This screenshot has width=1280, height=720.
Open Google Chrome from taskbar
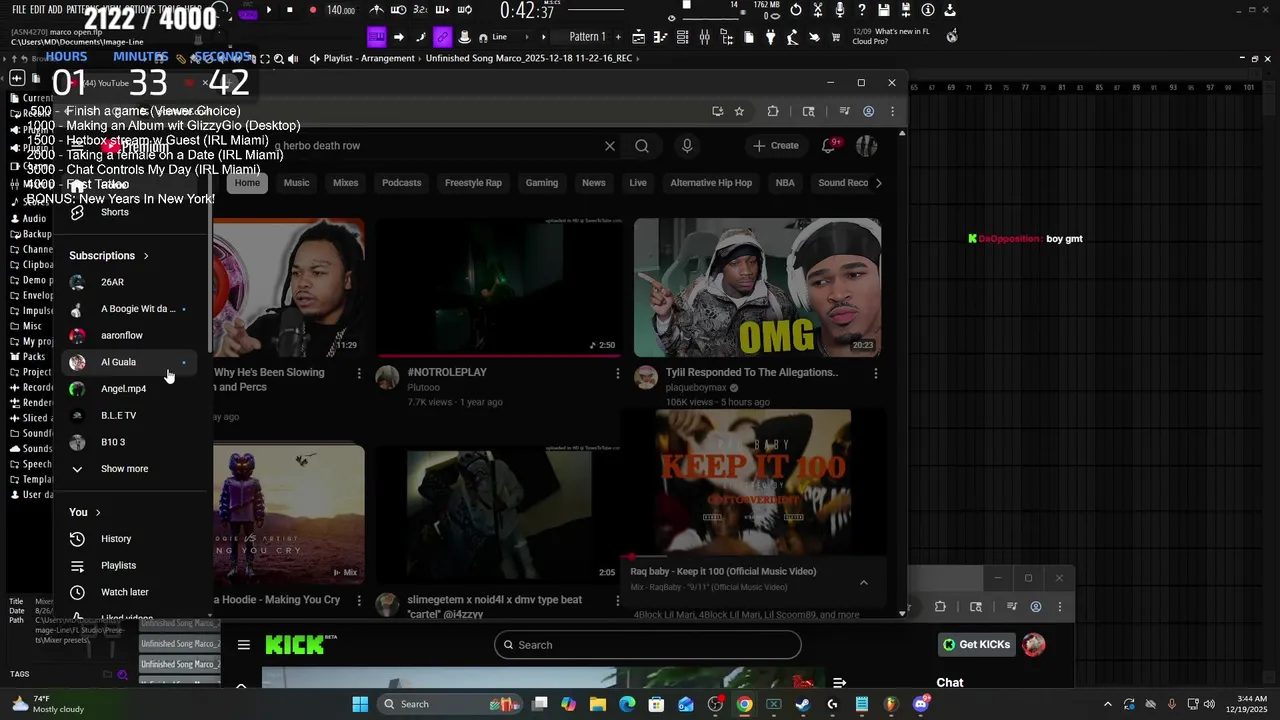745,704
